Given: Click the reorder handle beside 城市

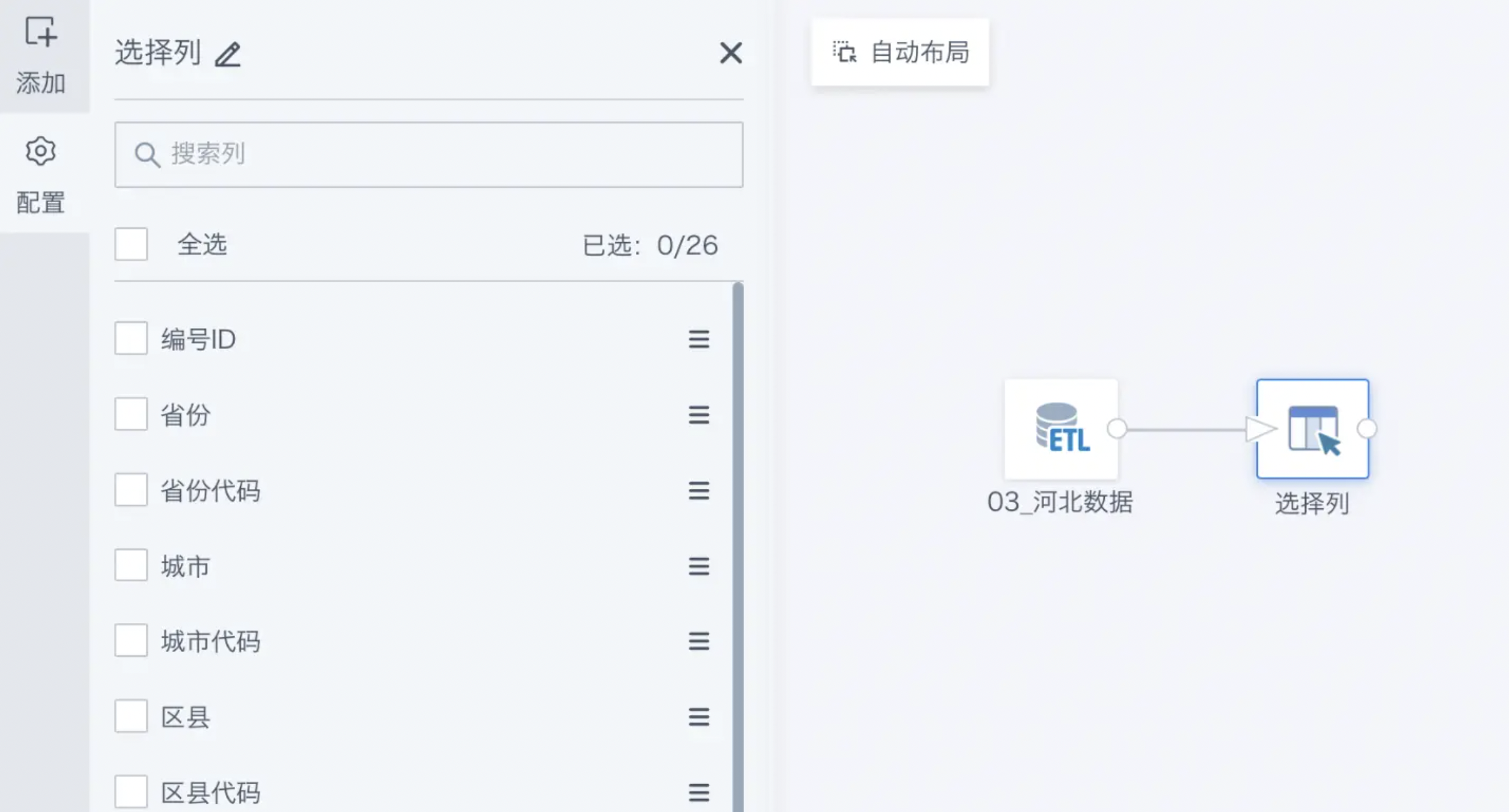Looking at the screenshot, I should coord(699,567).
